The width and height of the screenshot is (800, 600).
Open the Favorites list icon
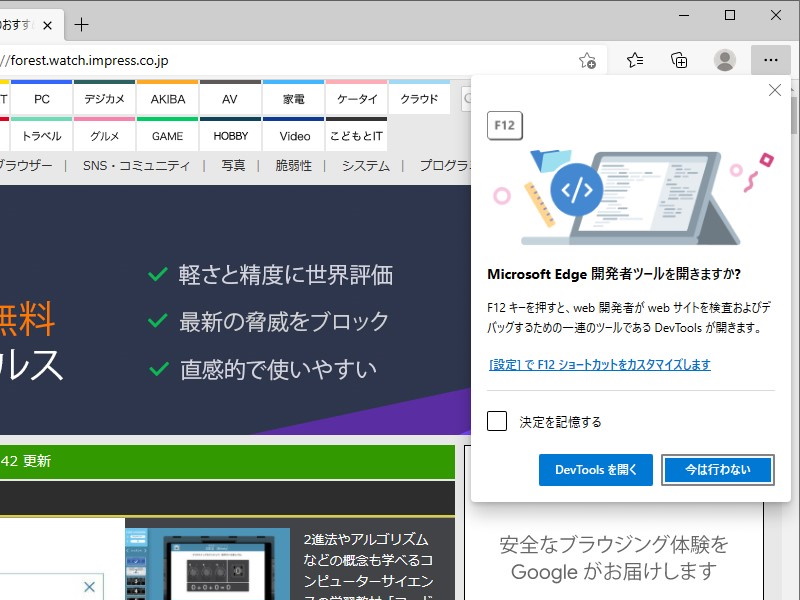point(634,60)
